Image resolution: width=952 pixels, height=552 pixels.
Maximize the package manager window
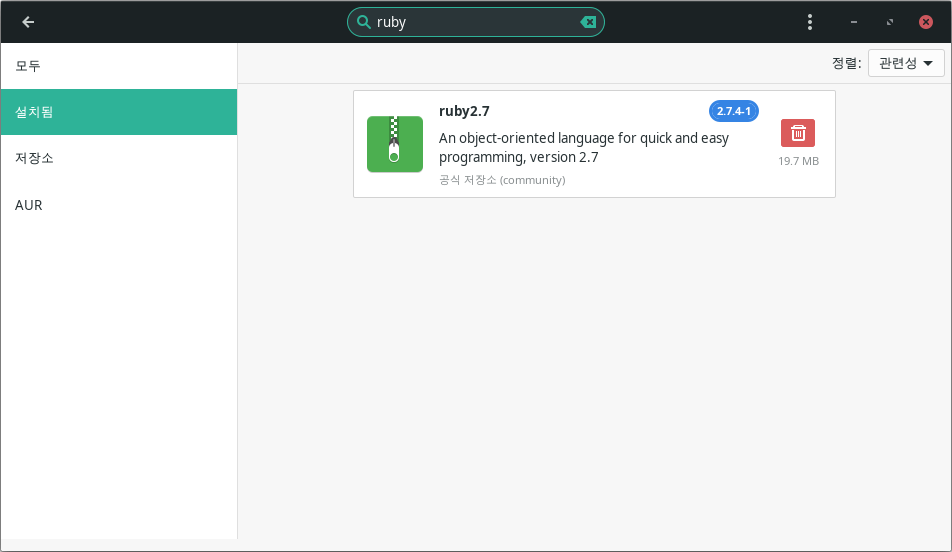[889, 22]
